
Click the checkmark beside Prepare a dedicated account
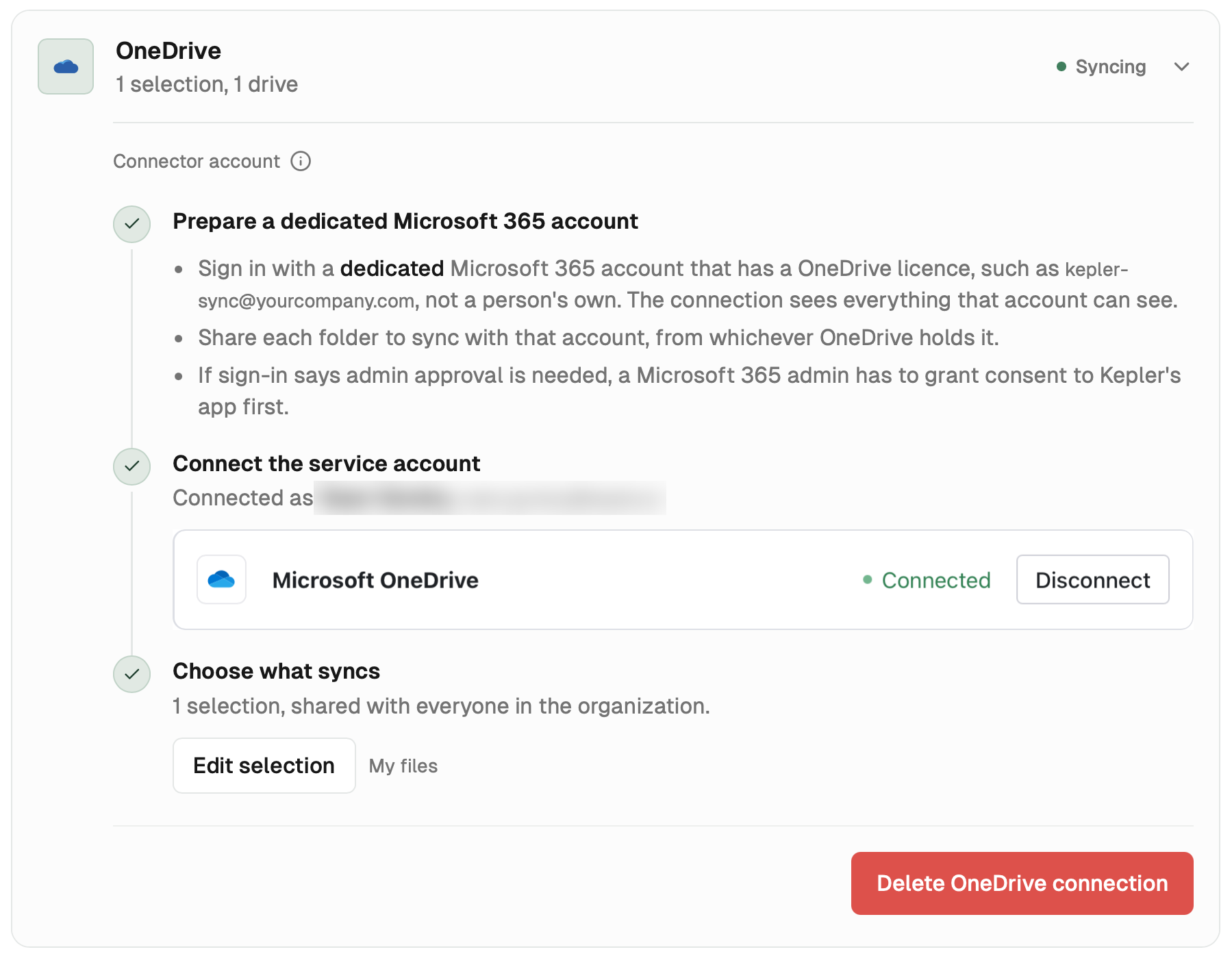click(131, 224)
